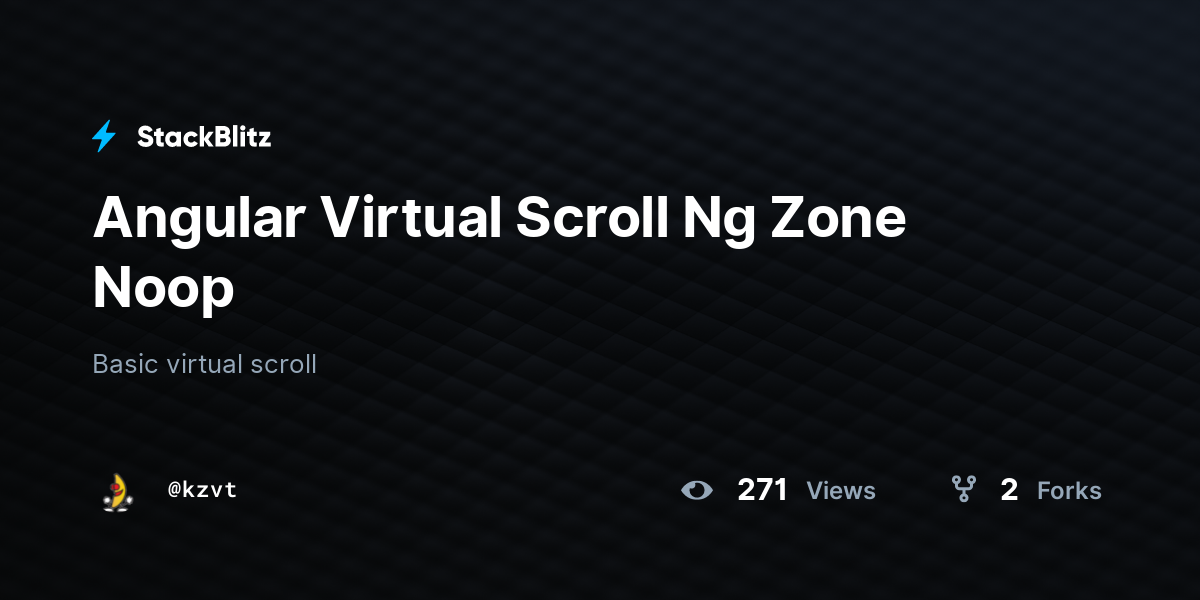
Task: Click the word Virtual in the title
Action: click(x=410, y=217)
